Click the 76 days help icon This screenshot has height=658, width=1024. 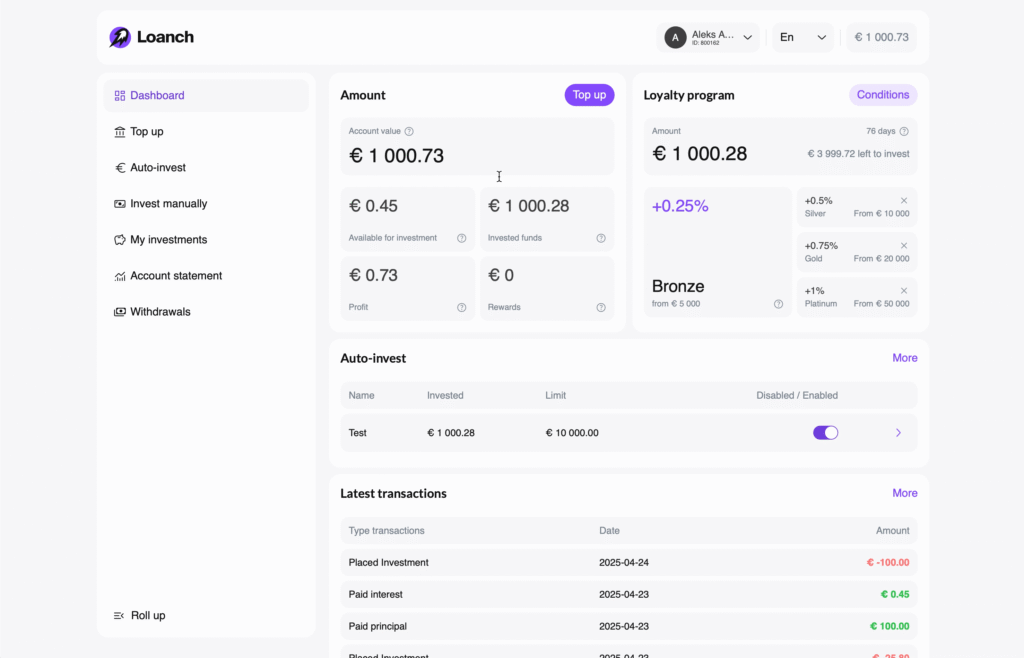point(904,131)
